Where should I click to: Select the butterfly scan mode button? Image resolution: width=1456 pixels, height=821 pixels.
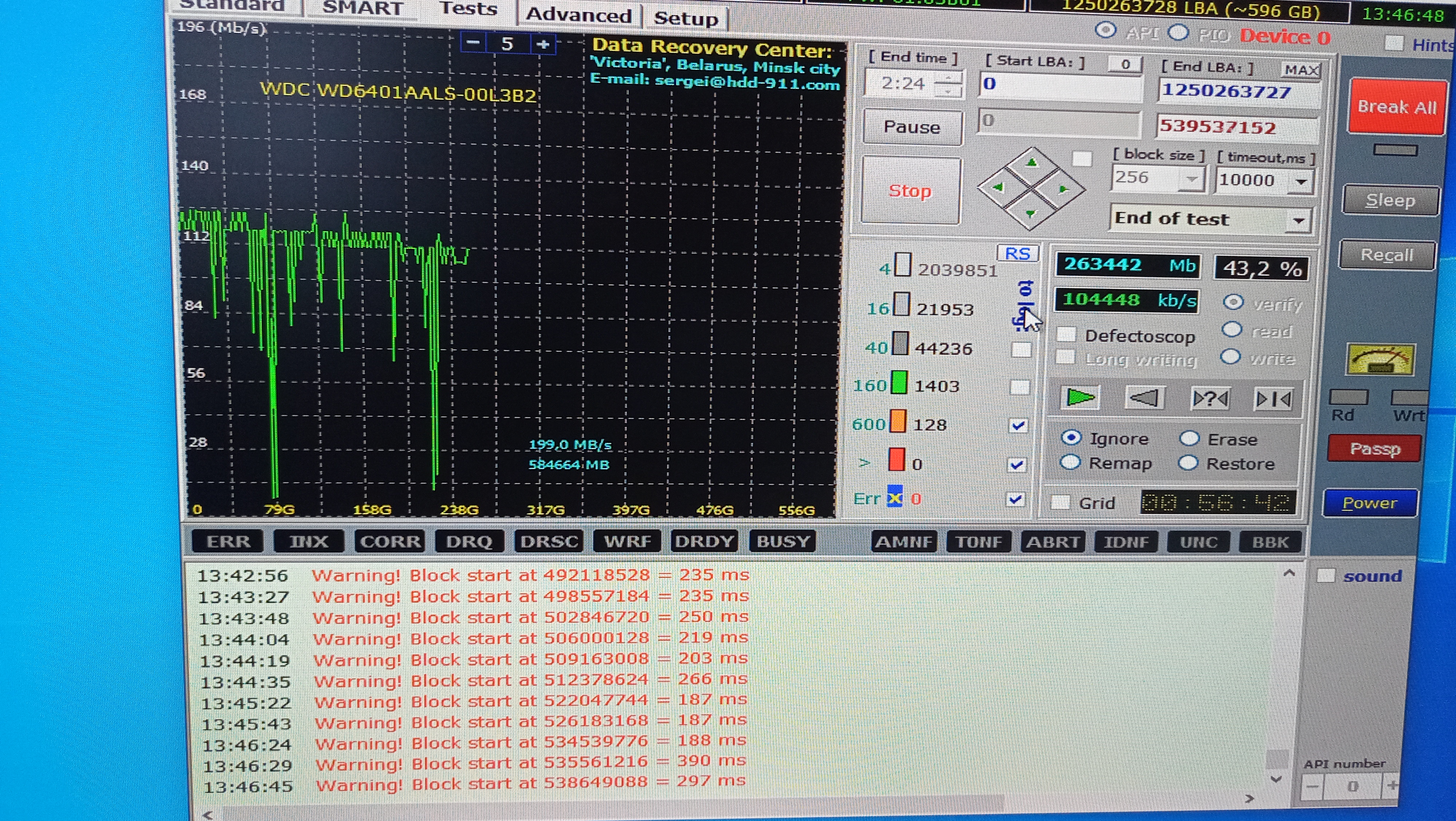click(x=1273, y=400)
